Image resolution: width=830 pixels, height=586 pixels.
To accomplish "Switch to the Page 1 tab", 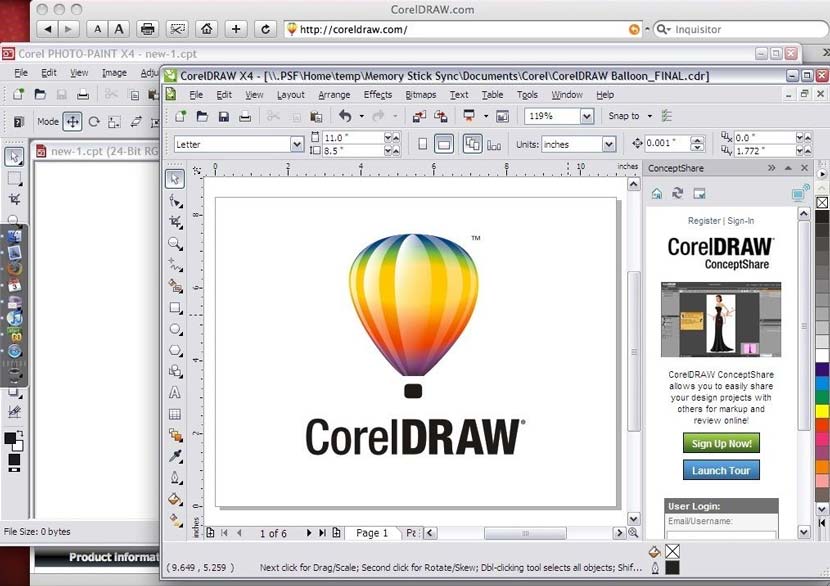I will (x=372, y=533).
